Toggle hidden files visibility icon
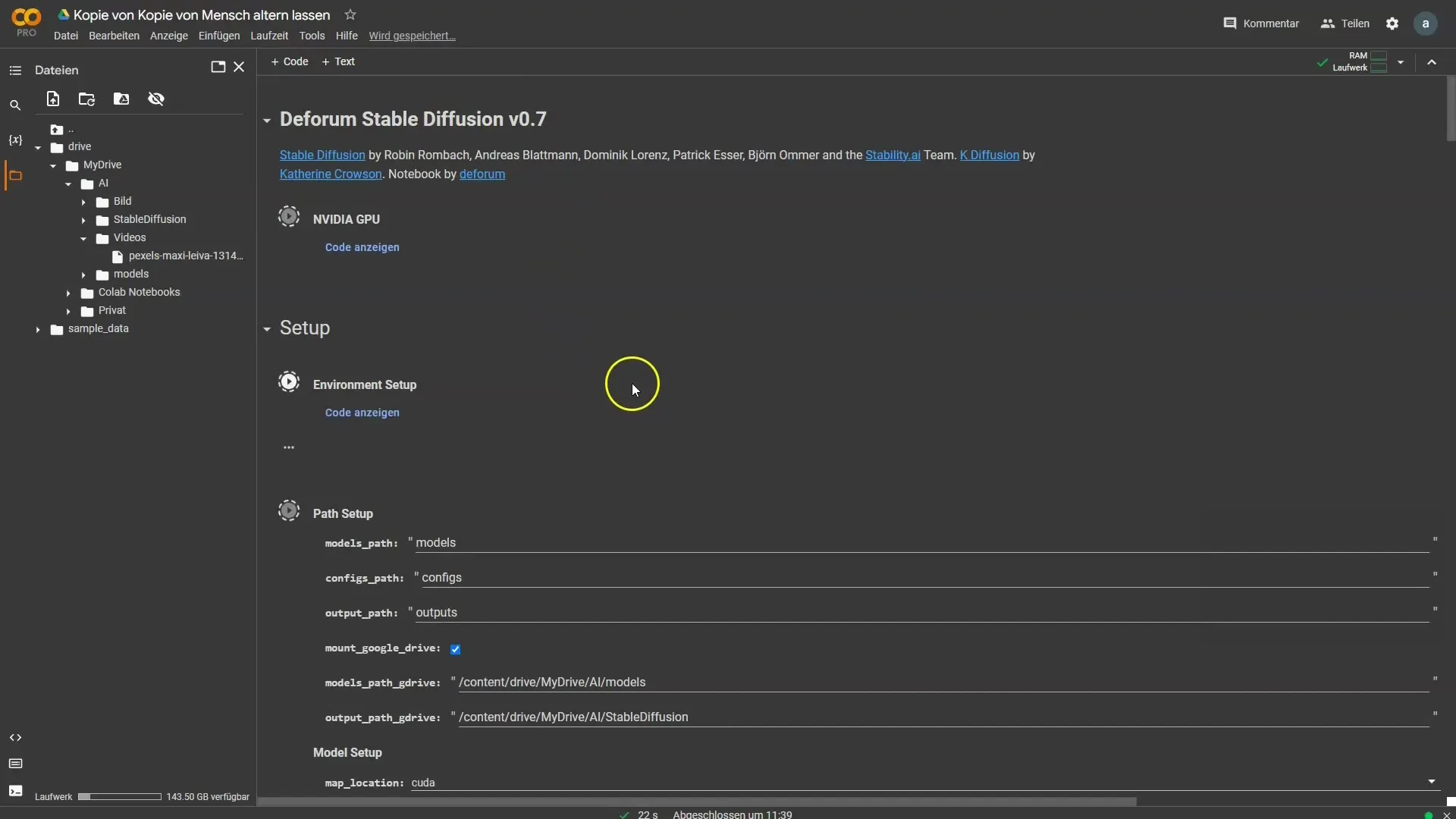1456x819 pixels. coord(156,99)
